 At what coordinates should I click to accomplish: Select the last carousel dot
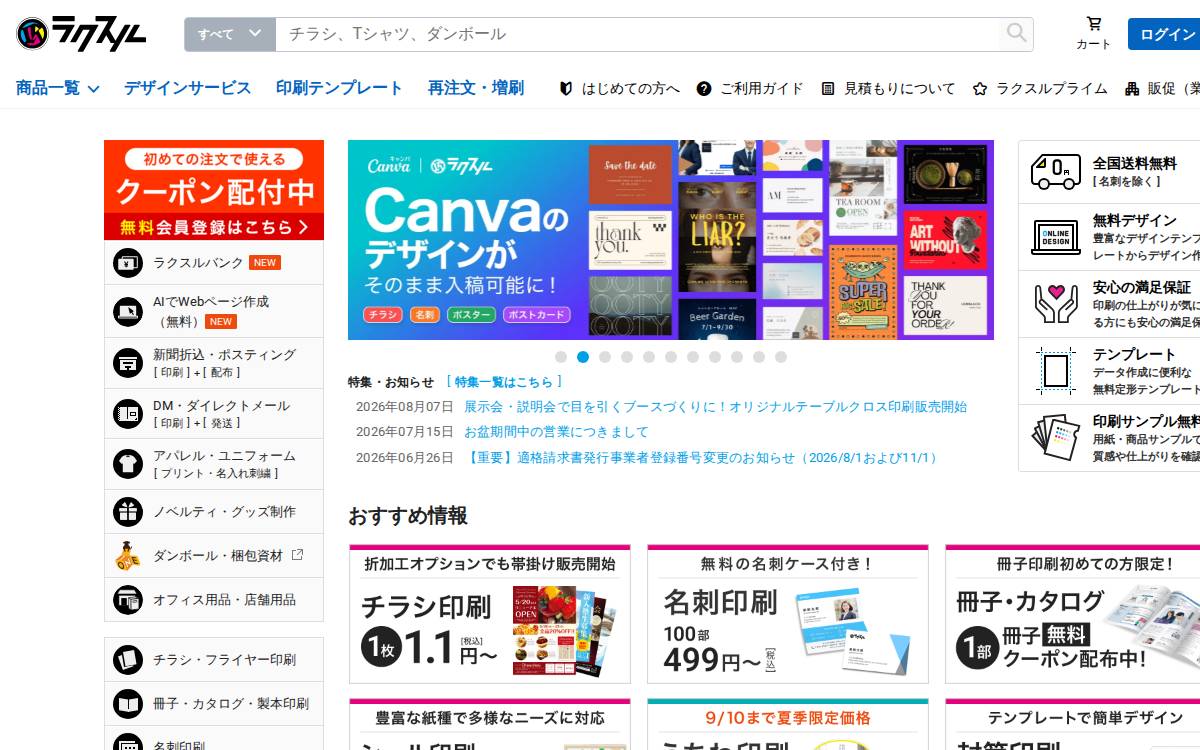781,357
